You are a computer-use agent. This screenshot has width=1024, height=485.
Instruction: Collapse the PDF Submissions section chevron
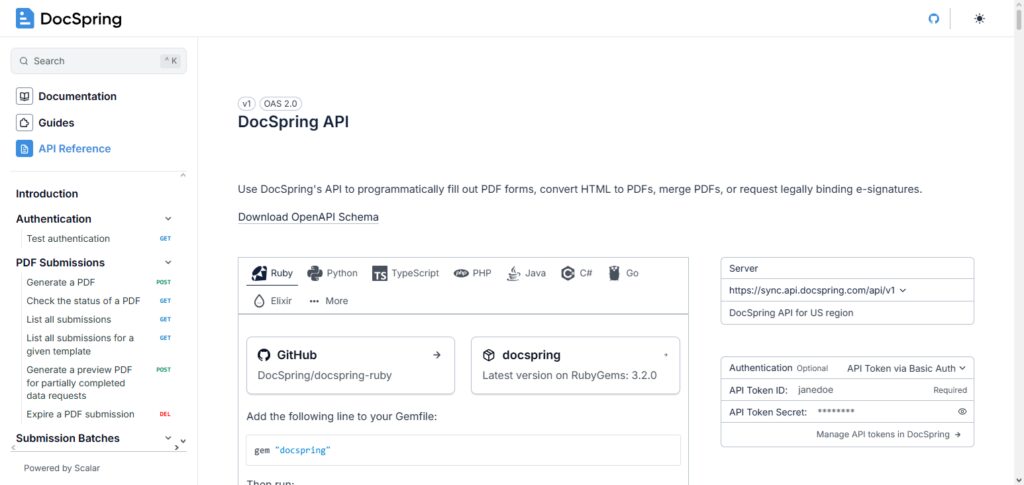[168, 262]
